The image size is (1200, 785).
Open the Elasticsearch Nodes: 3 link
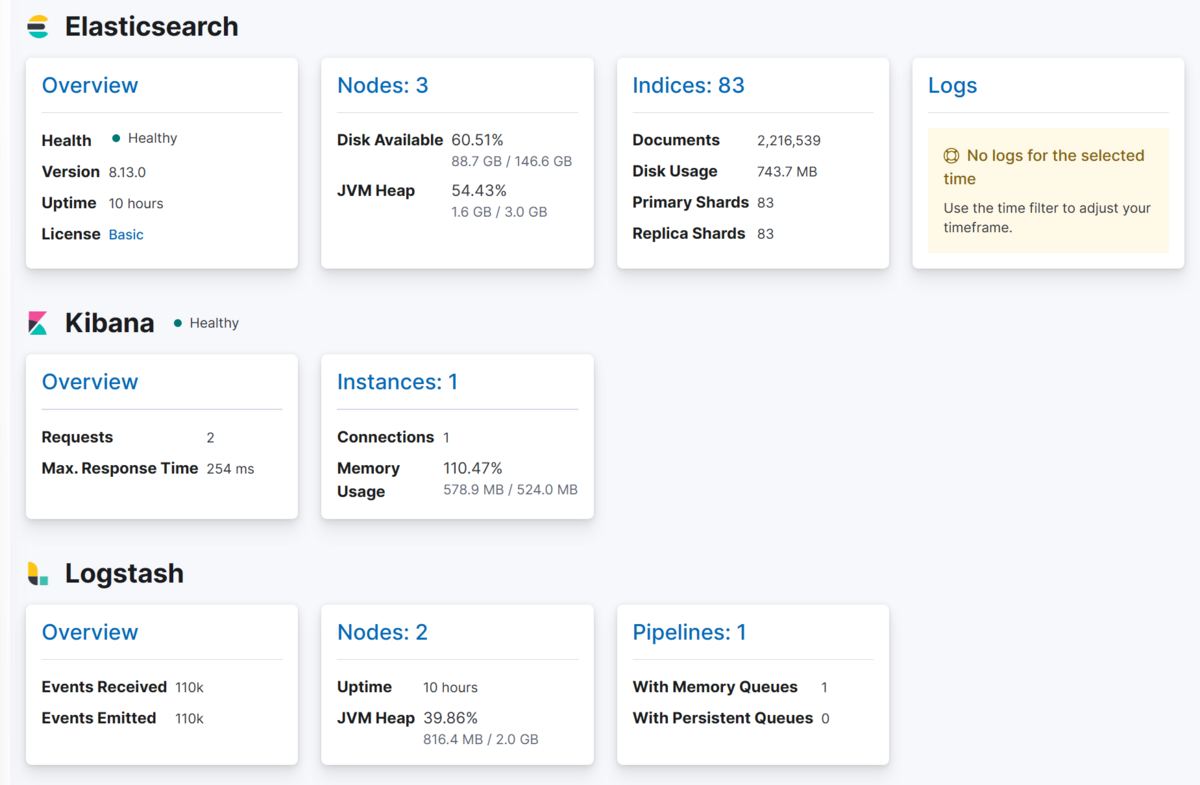(x=383, y=85)
